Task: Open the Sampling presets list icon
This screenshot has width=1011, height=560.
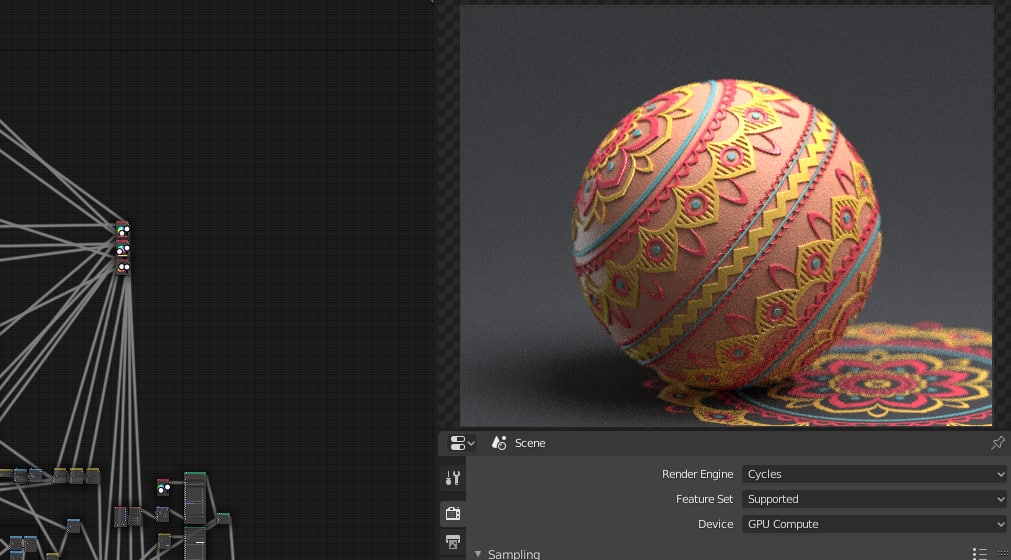Action: [x=980, y=554]
